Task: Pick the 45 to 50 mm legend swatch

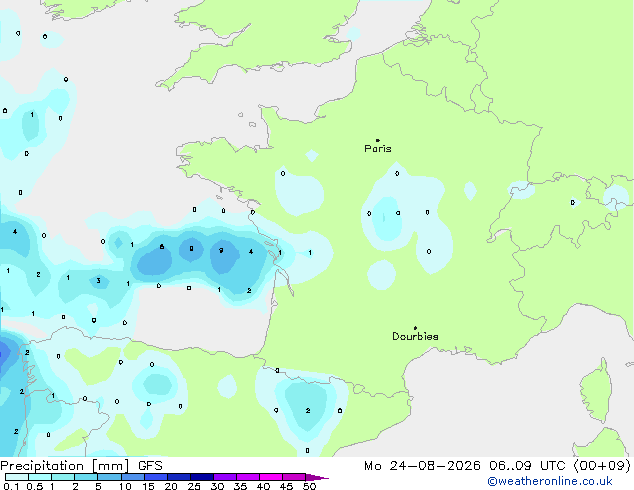Action: click(294, 477)
